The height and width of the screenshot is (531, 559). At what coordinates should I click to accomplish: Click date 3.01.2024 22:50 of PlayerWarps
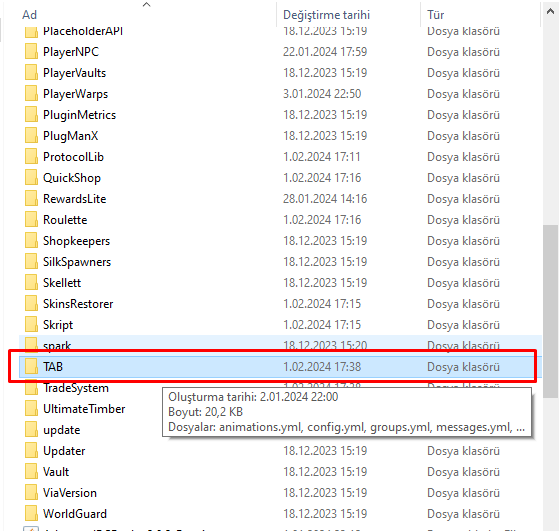[x=322, y=94]
